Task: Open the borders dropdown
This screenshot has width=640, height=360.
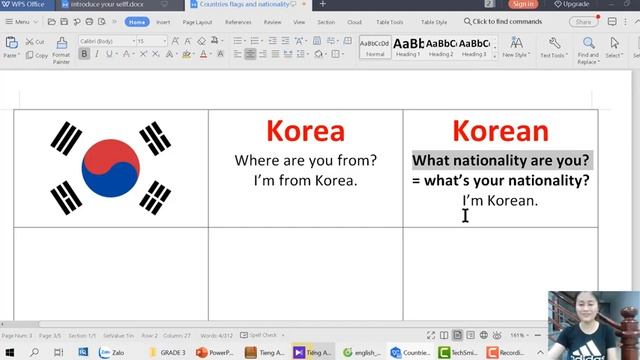Action: click(x=342, y=54)
